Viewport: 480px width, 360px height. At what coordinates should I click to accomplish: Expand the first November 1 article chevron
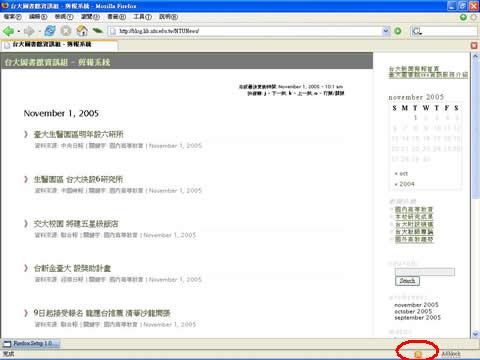pyautogui.click(x=26, y=134)
